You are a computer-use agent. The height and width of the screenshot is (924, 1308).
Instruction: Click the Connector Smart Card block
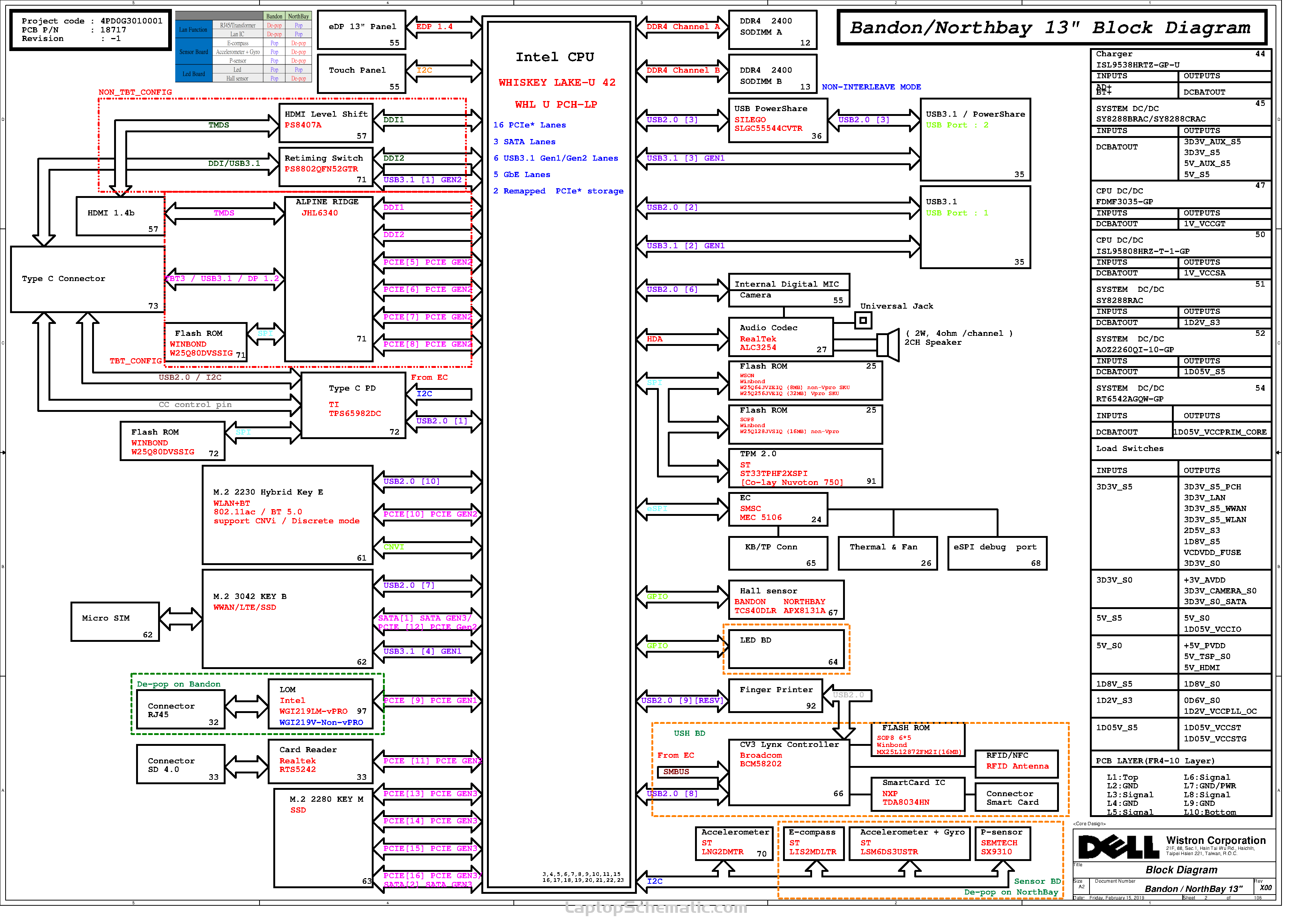1018,798
